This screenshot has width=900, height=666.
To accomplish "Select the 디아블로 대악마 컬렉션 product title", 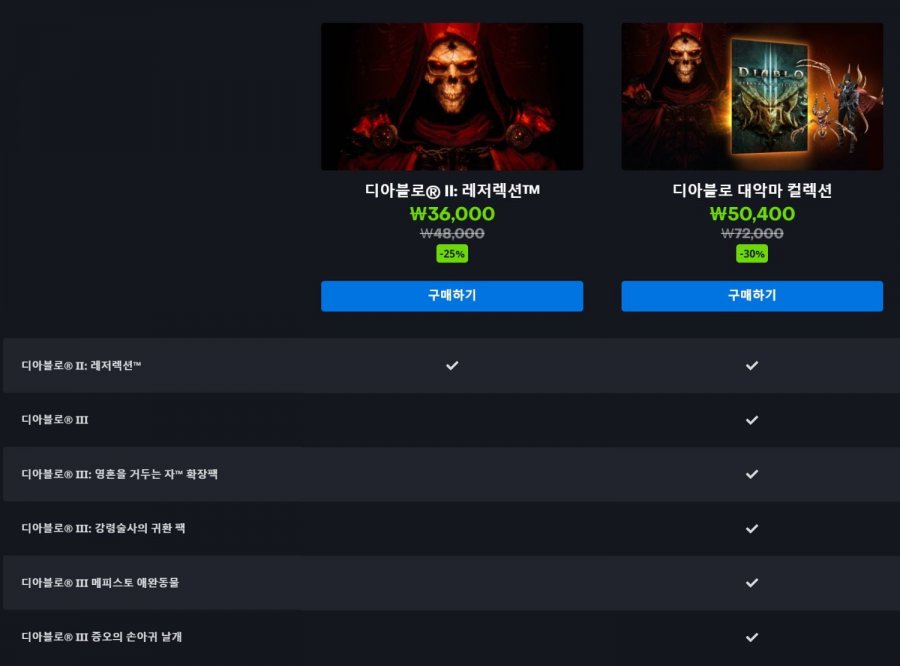I will 752,190.
